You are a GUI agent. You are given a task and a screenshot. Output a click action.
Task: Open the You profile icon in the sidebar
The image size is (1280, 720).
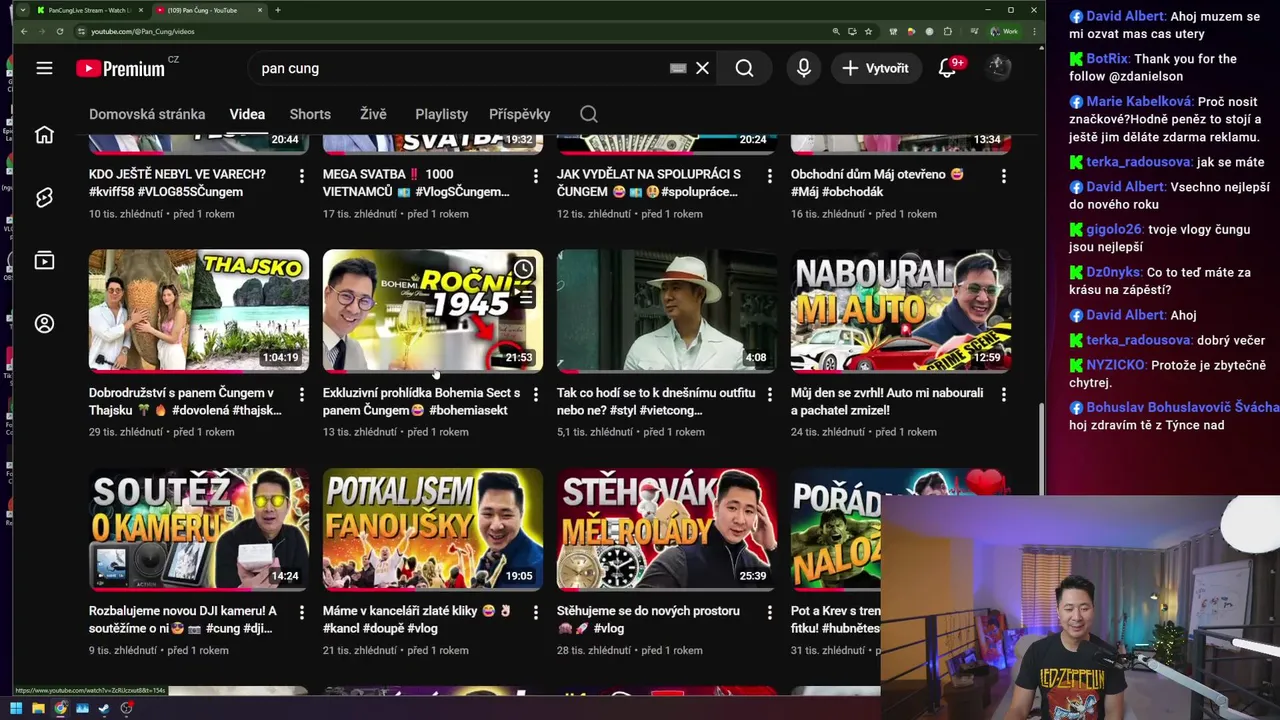(44, 324)
